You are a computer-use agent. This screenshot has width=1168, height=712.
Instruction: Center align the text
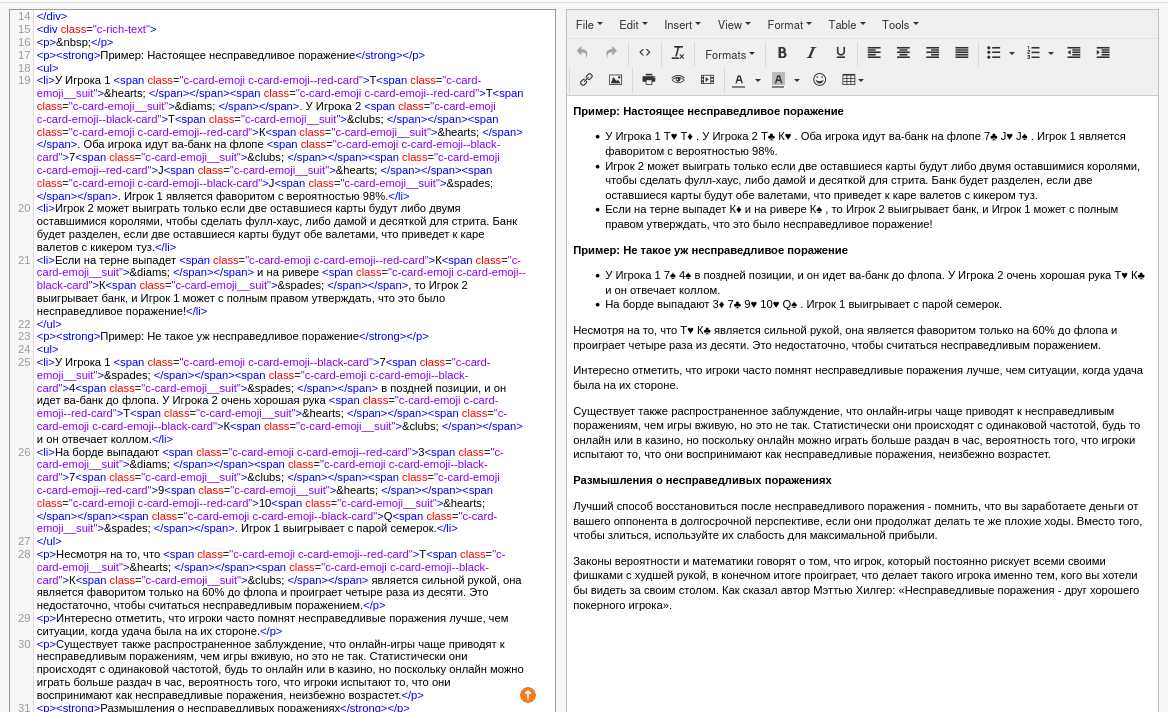click(903, 53)
